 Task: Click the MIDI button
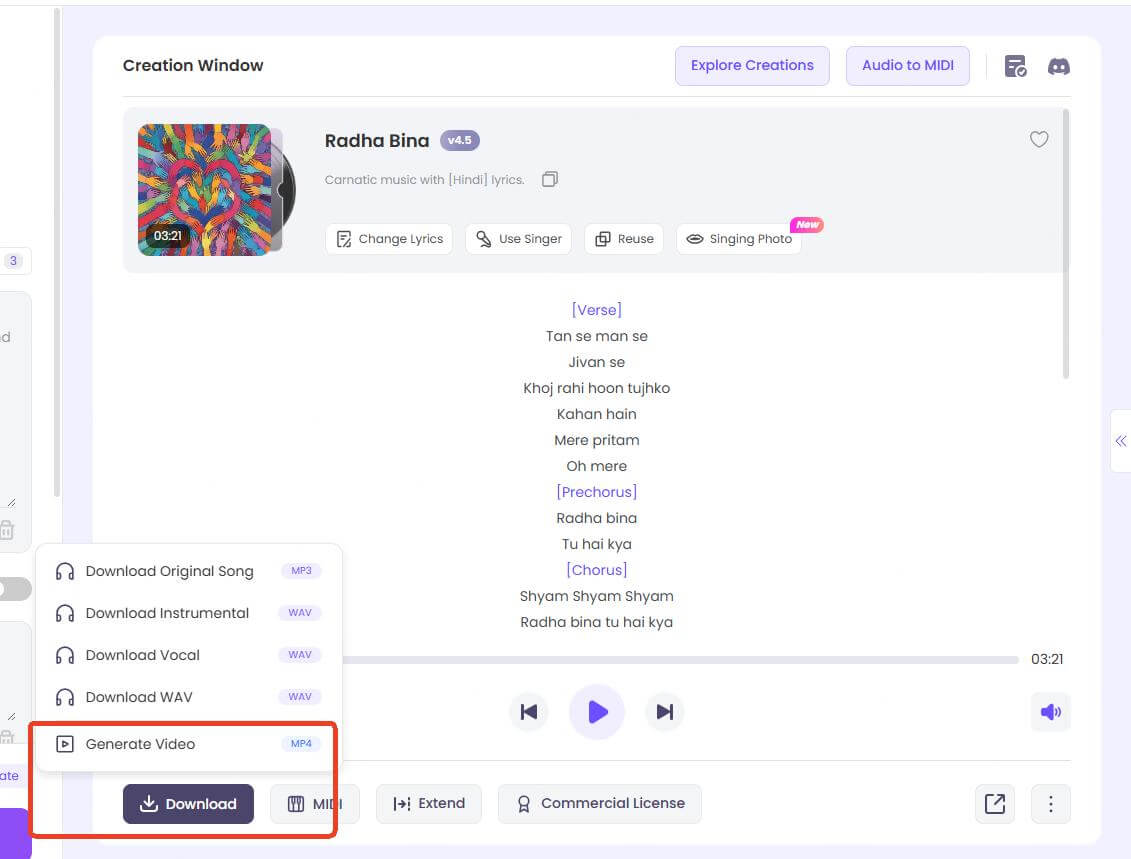314,803
